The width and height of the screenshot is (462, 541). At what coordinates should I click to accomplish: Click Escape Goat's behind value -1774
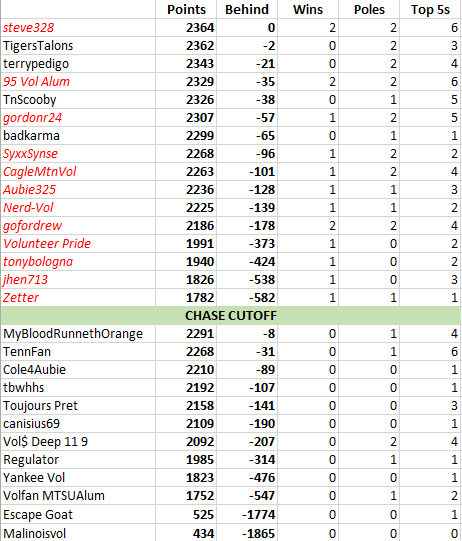tap(247, 514)
